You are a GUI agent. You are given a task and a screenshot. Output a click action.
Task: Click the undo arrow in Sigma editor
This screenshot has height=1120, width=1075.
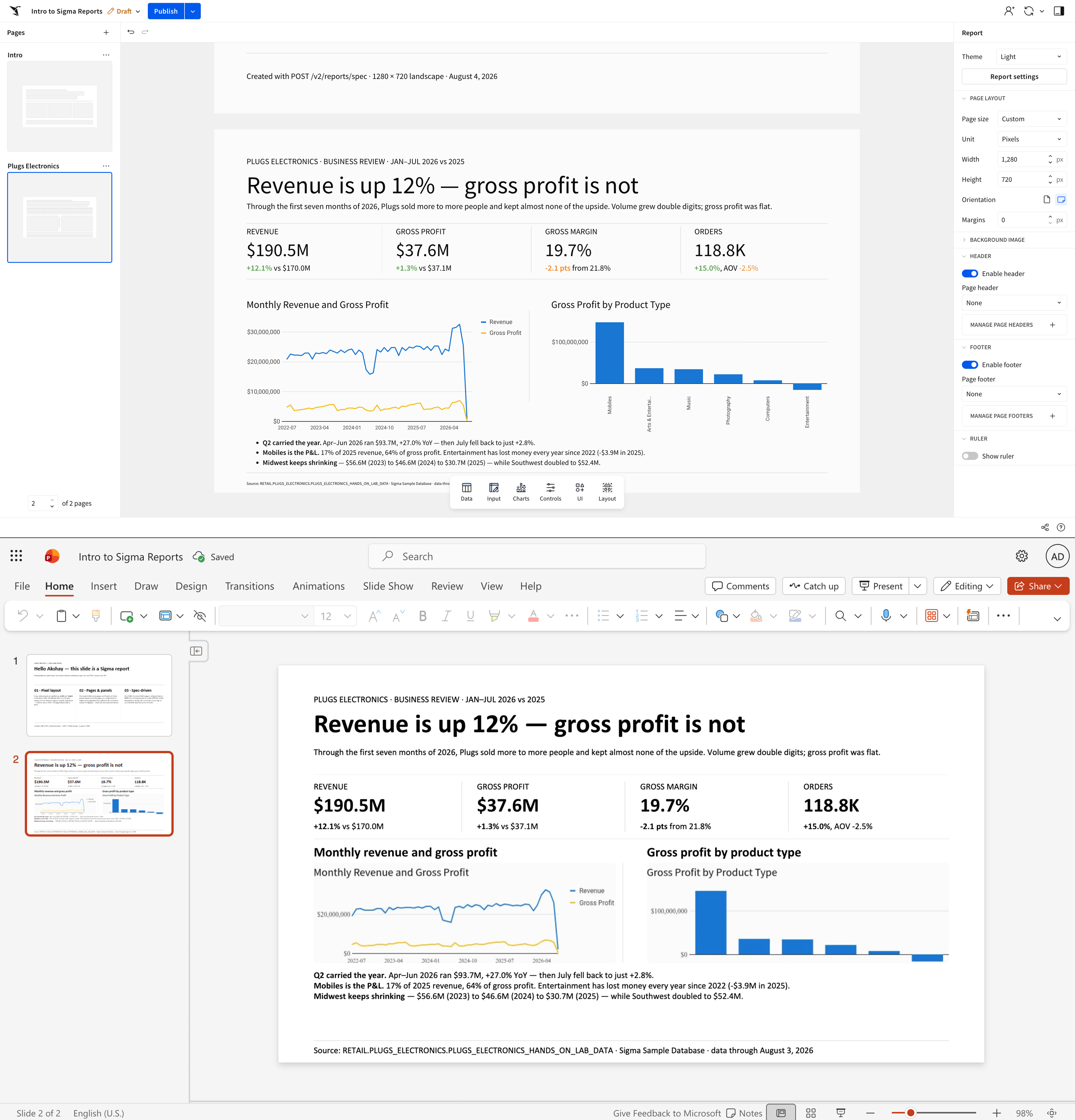pos(131,32)
